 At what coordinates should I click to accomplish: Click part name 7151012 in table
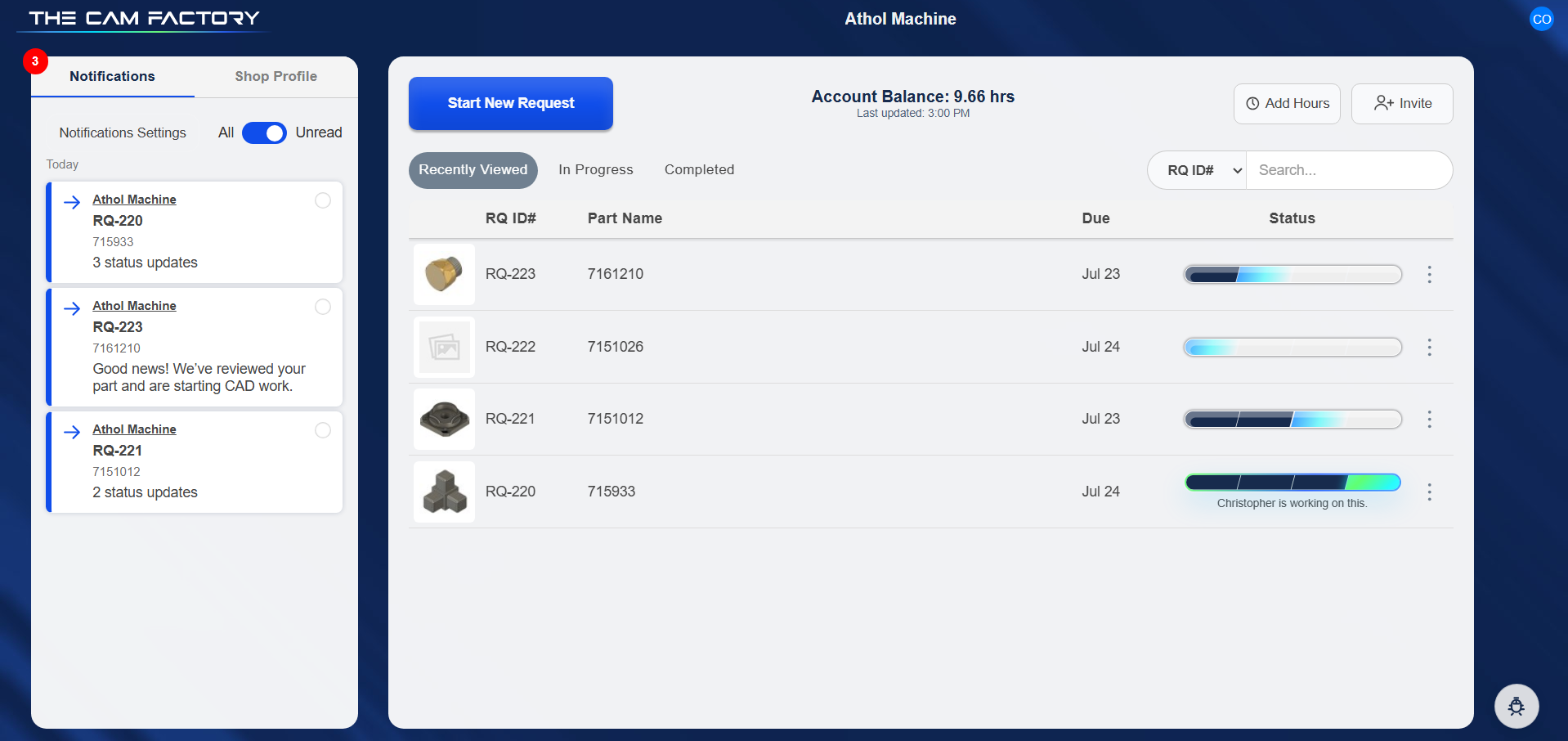click(x=616, y=419)
